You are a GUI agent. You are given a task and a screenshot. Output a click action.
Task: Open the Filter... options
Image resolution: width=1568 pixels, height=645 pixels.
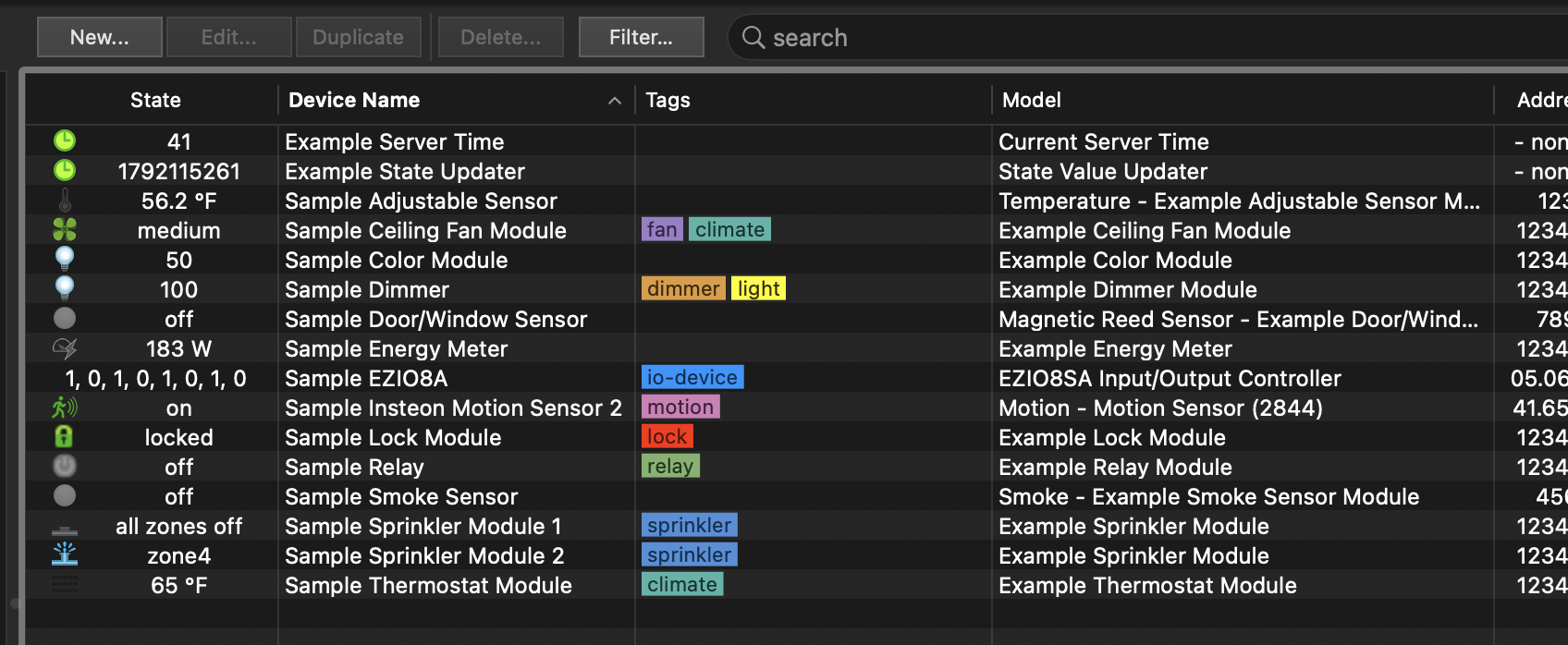tap(642, 37)
